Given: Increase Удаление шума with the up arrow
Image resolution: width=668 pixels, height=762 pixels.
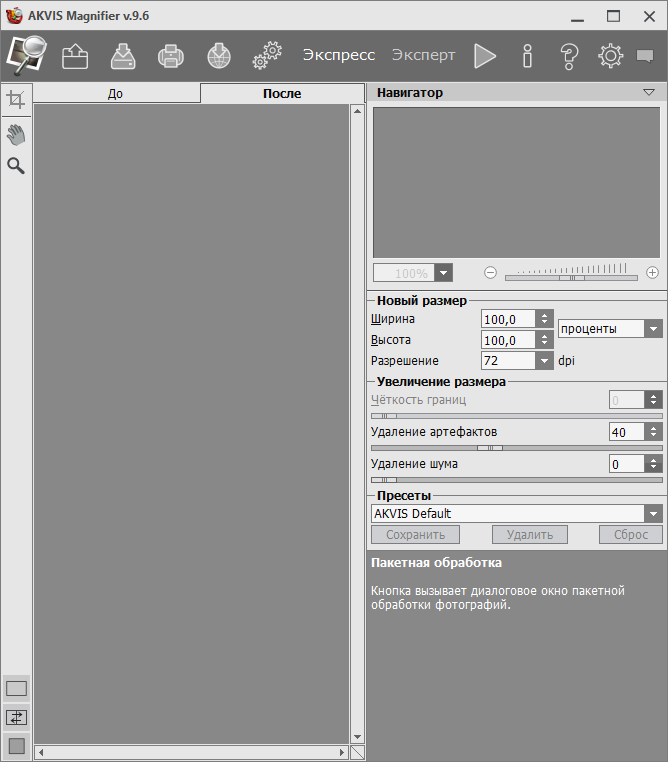Looking at the screenshot, I should point(653,460).
